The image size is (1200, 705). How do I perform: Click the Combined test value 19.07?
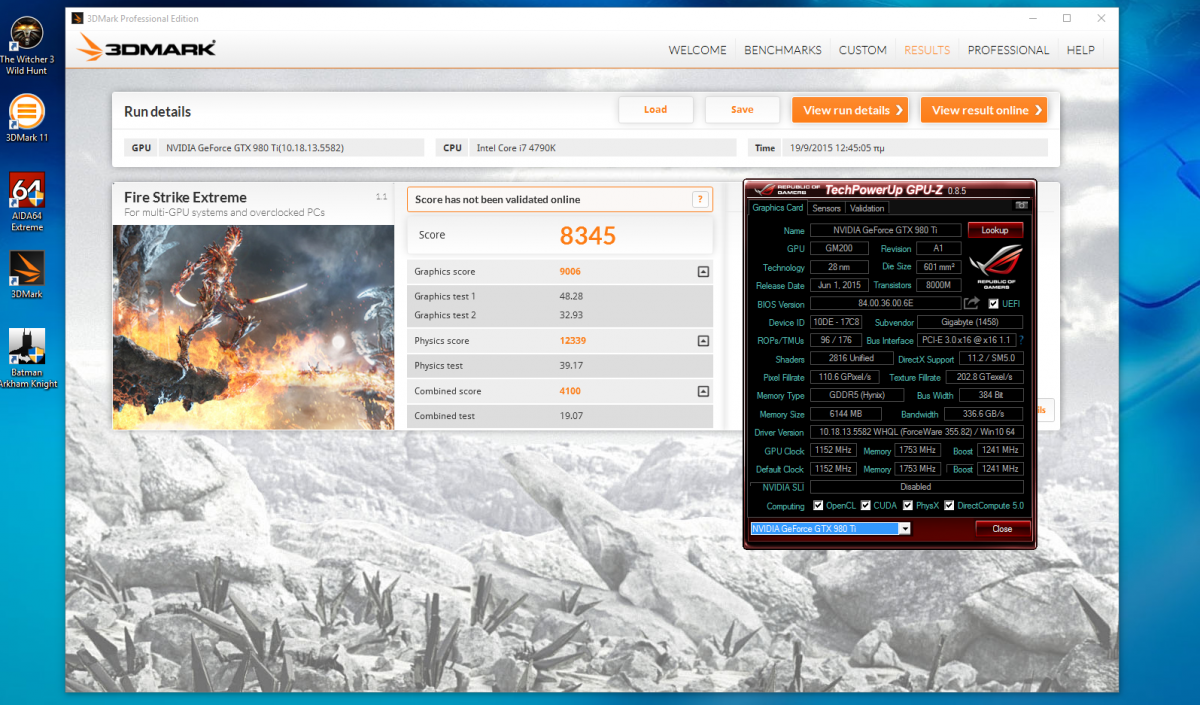tap(571, 416)
